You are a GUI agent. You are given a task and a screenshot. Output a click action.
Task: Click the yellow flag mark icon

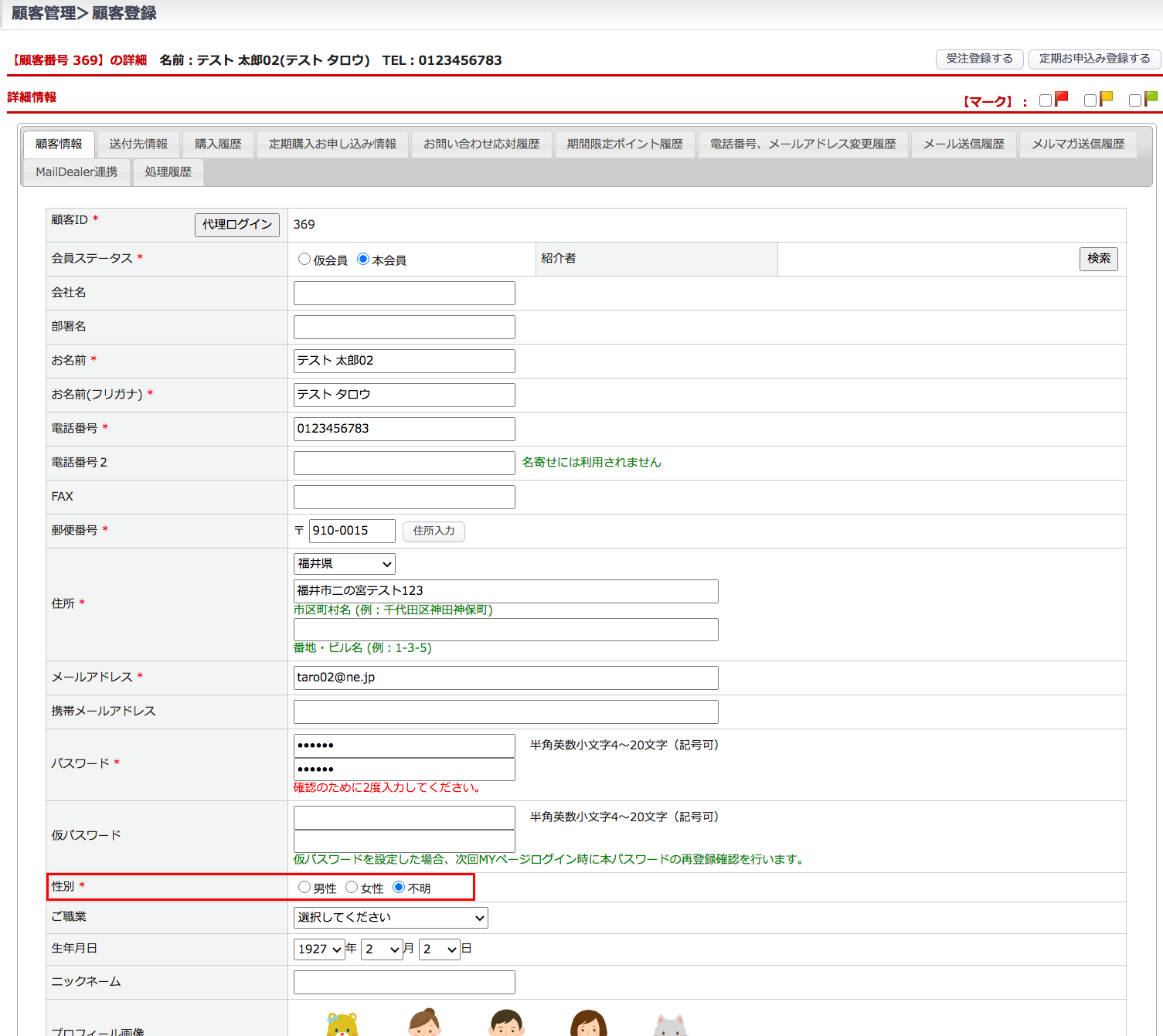click(x=1107, y=99)
